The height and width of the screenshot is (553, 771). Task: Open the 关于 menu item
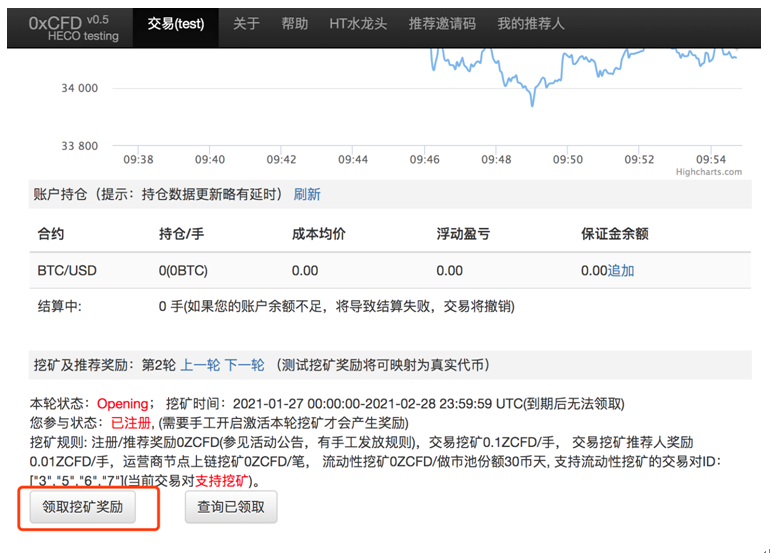pos(246,24)
